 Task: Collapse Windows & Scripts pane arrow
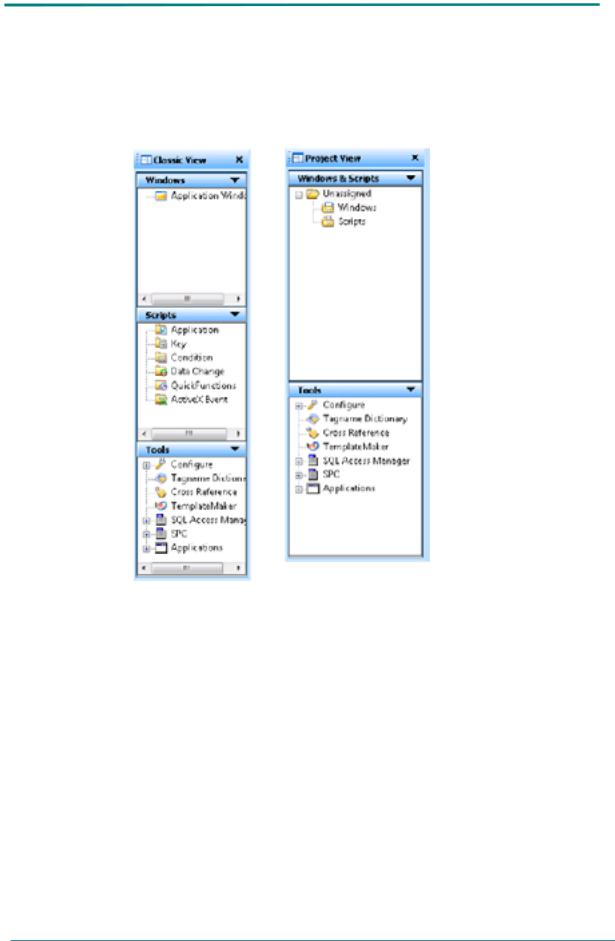pyautogui.click(x=410, y=178)
